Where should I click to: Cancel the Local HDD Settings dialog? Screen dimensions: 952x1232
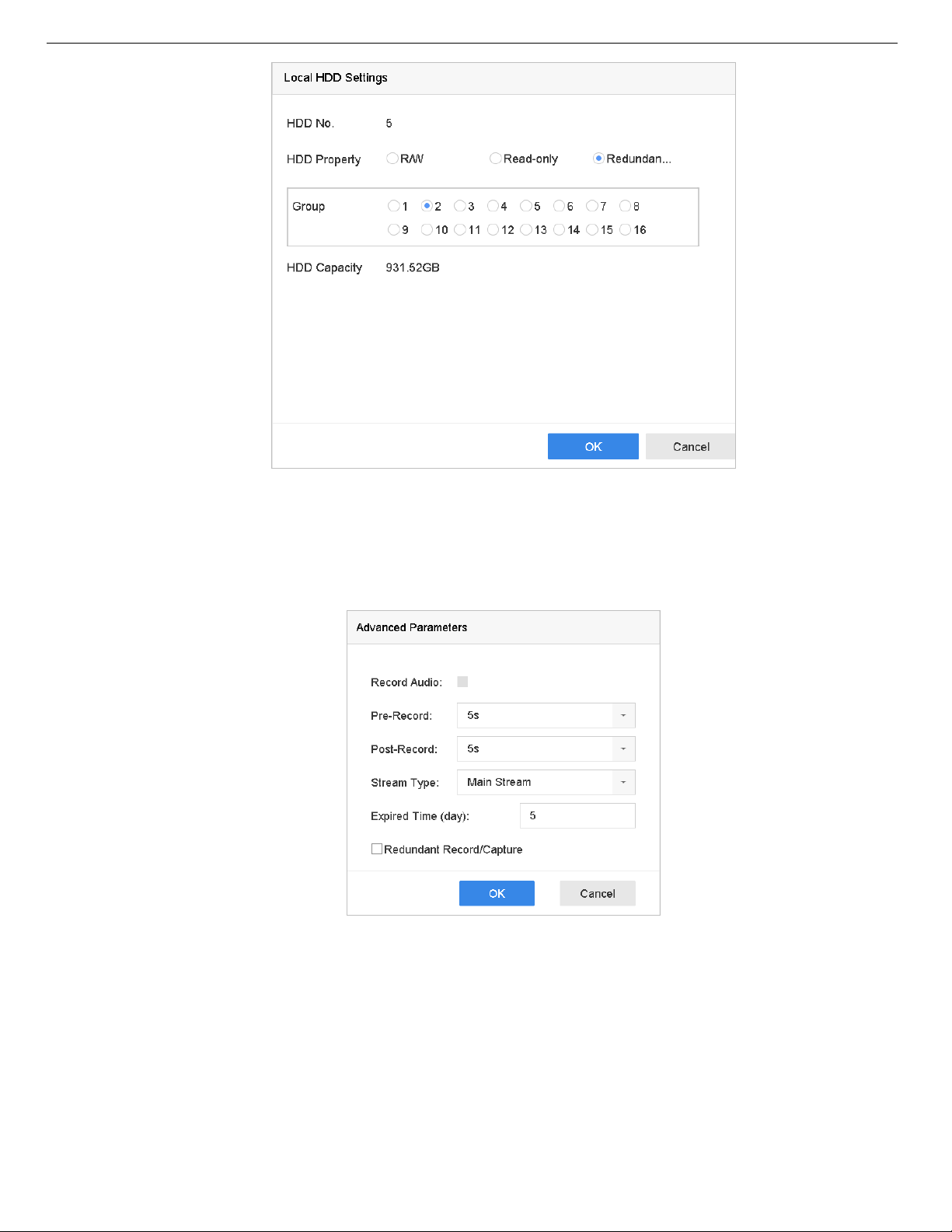(690, 446)
